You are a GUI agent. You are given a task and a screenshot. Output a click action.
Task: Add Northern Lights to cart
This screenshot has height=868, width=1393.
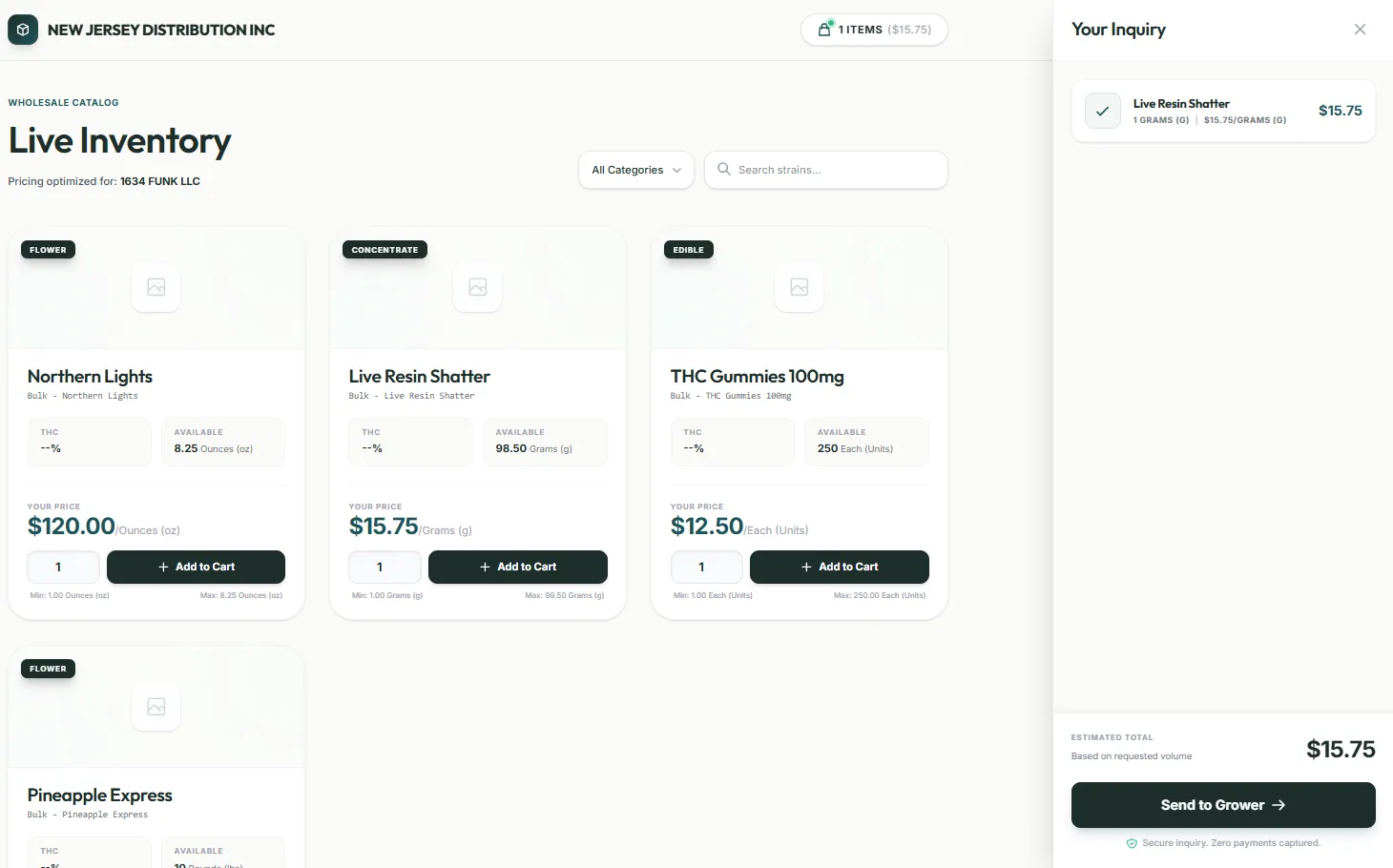[196, 567]
